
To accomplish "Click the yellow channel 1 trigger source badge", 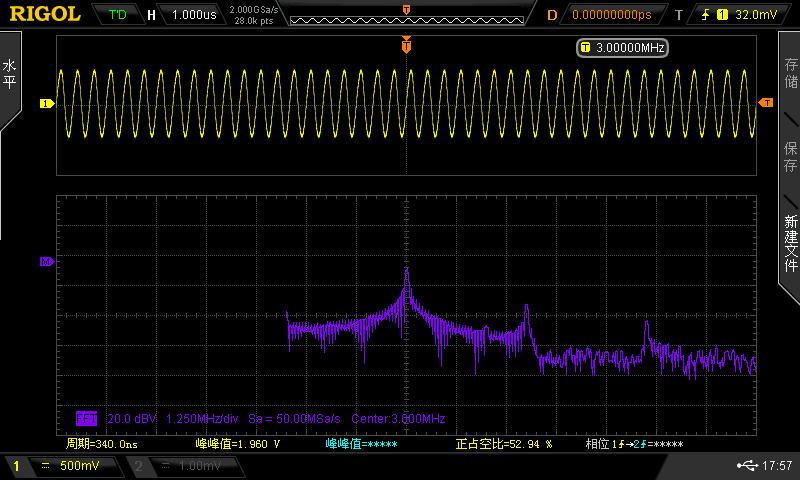I will 722,15.
